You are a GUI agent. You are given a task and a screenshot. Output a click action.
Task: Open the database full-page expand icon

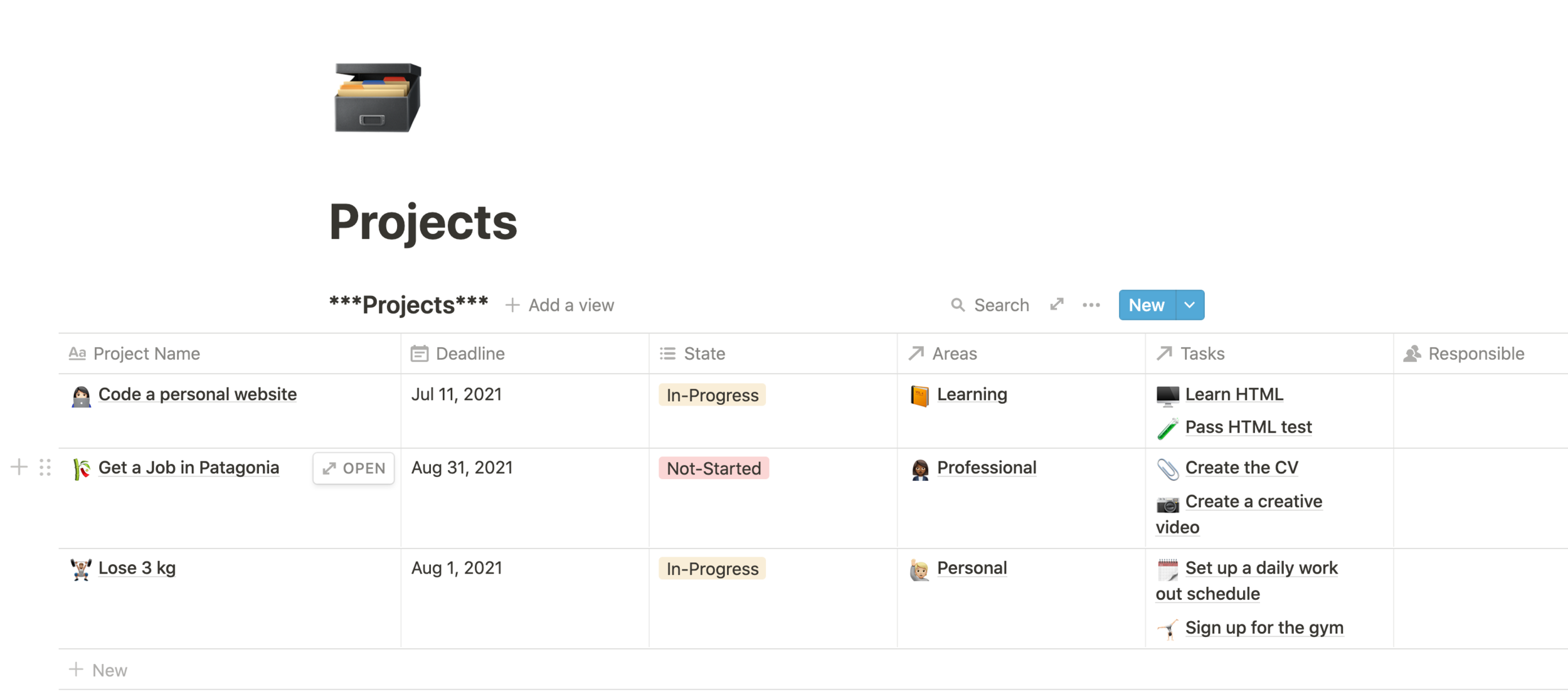[x=1057, y=305]
